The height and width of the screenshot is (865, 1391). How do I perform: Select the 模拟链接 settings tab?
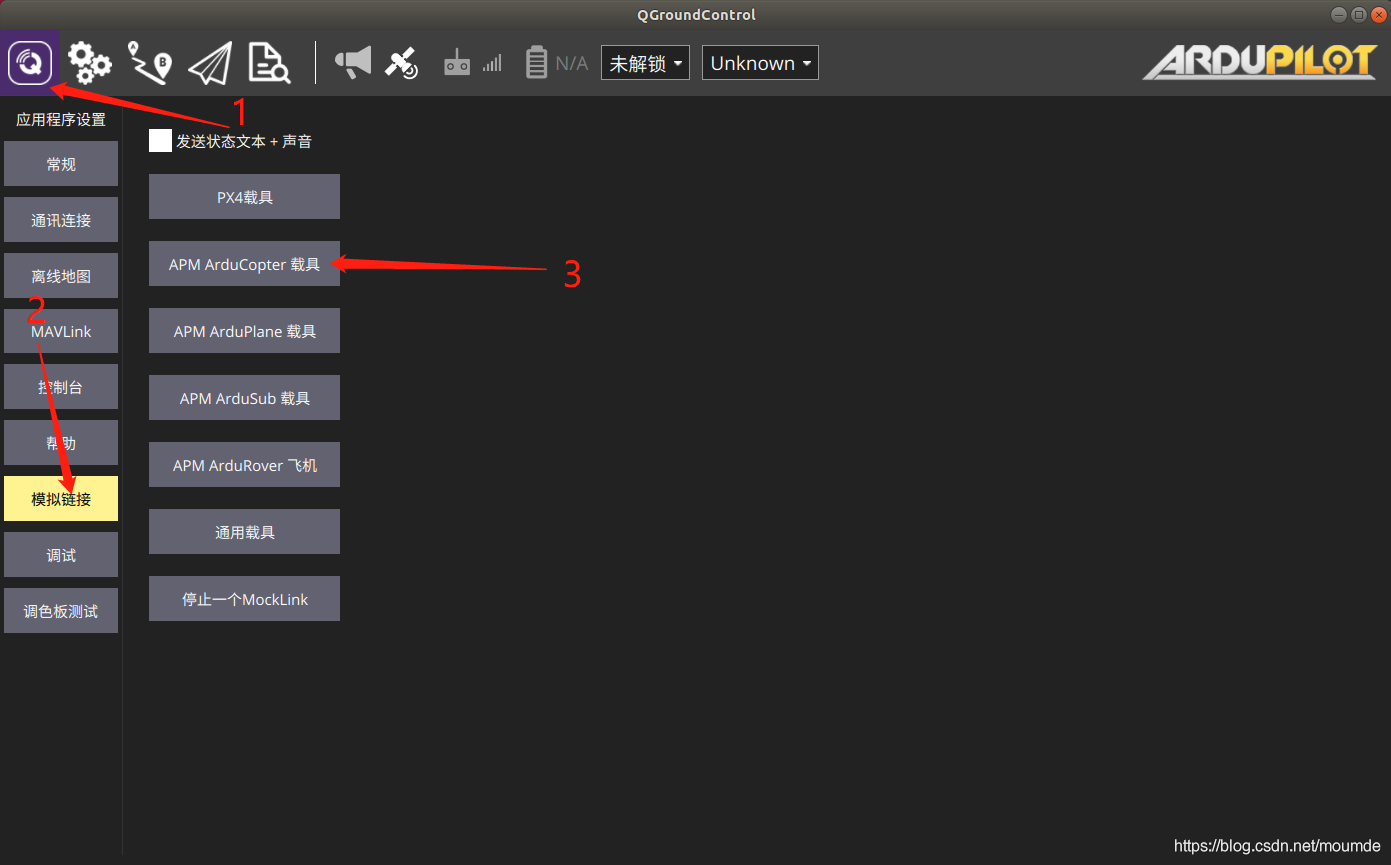[x=61, y=499]
